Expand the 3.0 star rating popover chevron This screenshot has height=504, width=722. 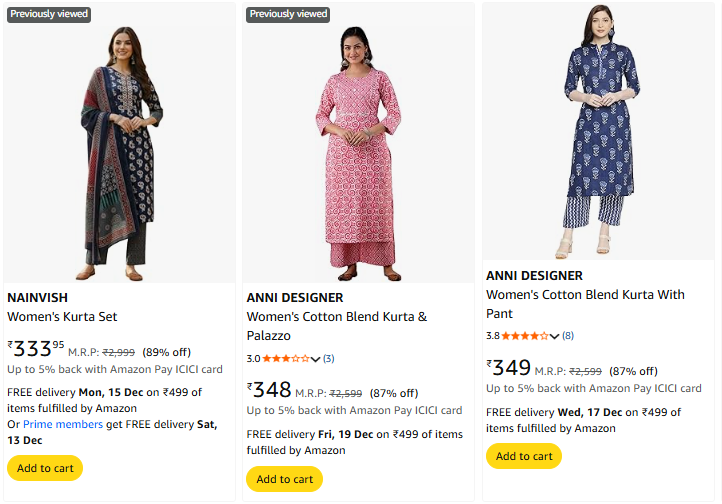click(x=316, y=359)
